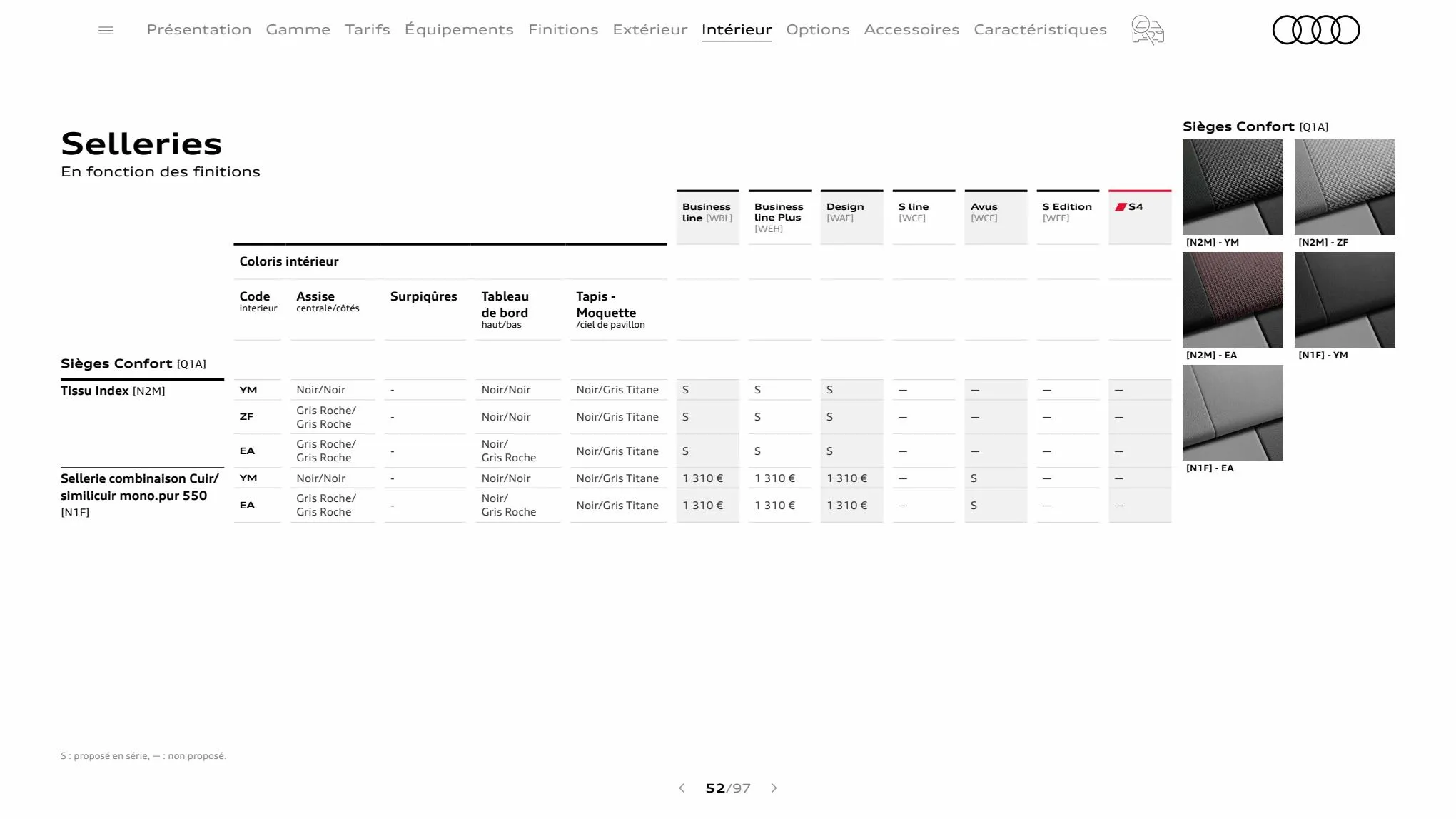Go to previous page arrow
Screen dimensions: 1456x819
(682, 788)
